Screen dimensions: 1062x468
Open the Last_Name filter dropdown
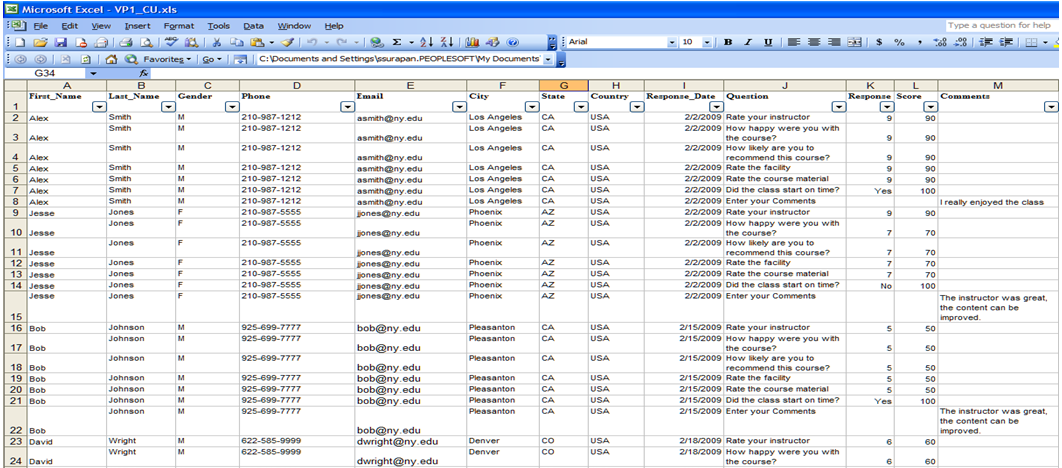coord(168,107)
